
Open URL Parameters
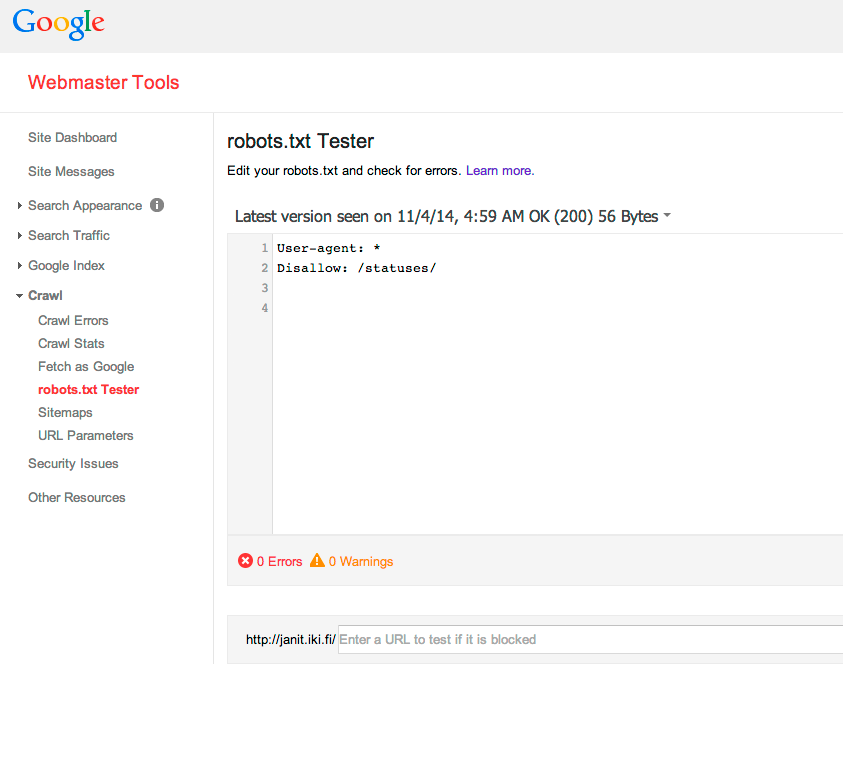(85, 436)
